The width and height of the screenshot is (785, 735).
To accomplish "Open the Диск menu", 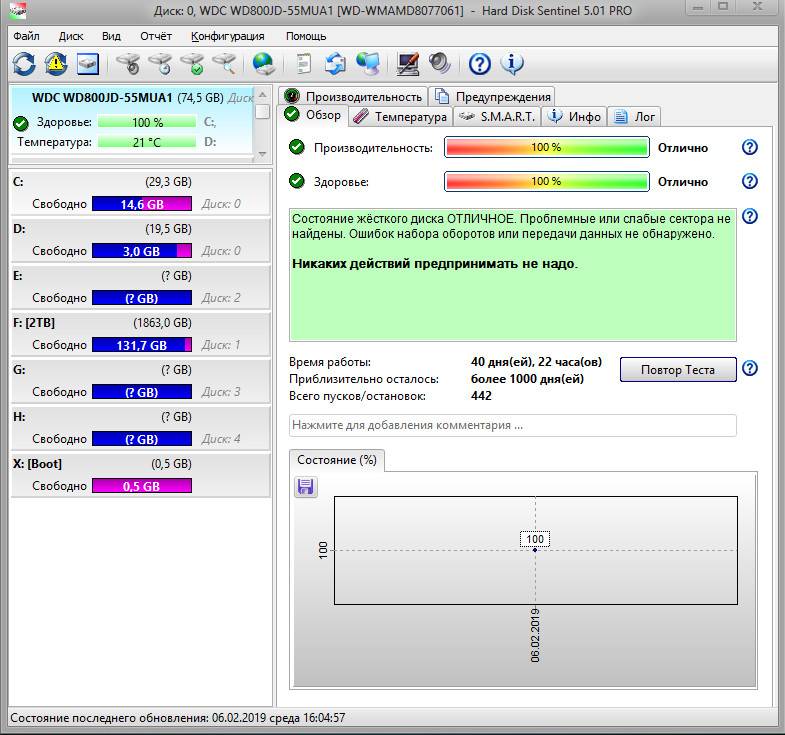I will click(x=71, y=35).
